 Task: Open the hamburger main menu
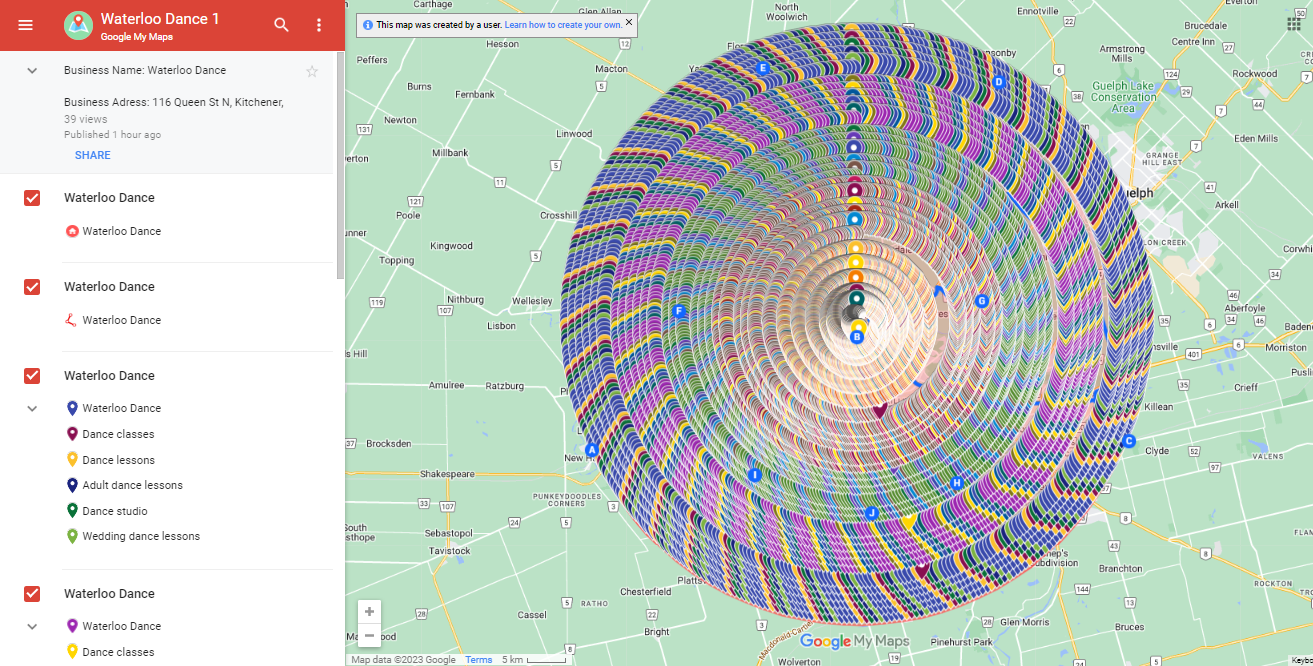click(26, 25)
